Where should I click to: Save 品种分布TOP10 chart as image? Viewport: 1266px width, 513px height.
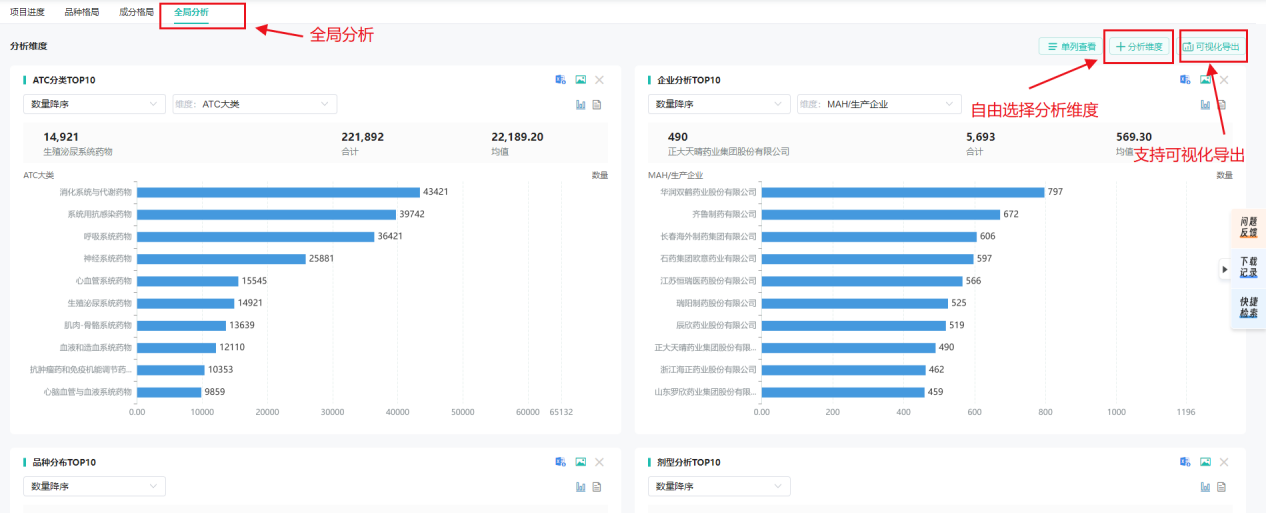click(x=580, y=462)
